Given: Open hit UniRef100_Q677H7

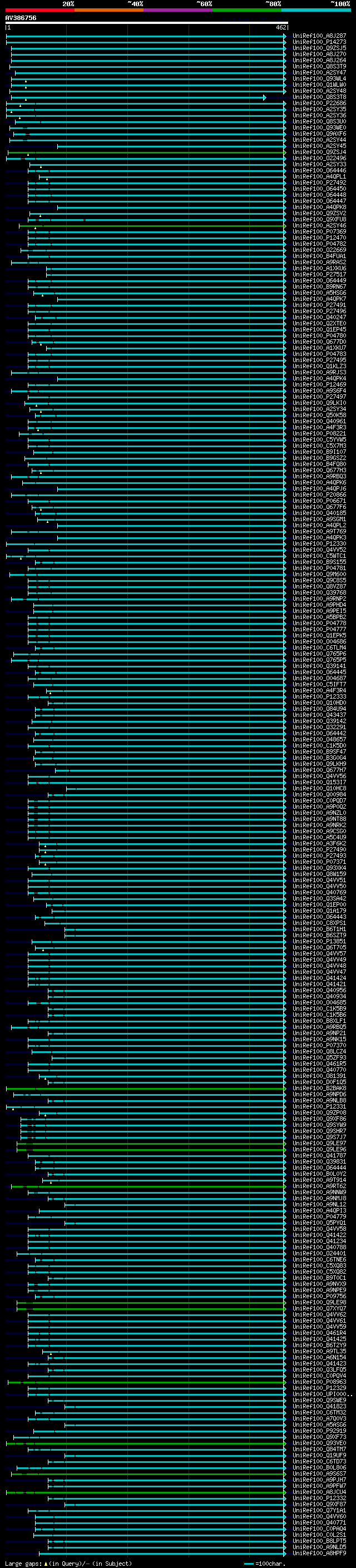Looking at the screenshot, I should click(x=319, y=770).
